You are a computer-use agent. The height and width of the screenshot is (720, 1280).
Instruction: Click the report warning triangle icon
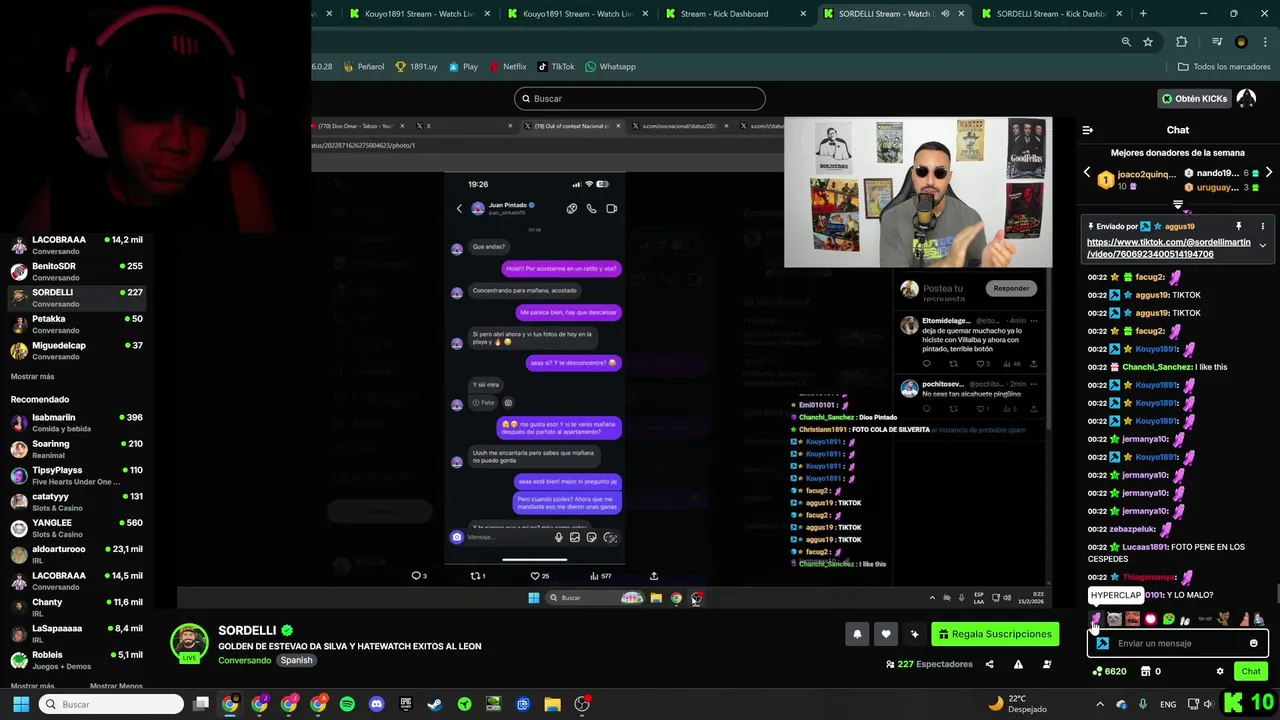point(1018,664)
